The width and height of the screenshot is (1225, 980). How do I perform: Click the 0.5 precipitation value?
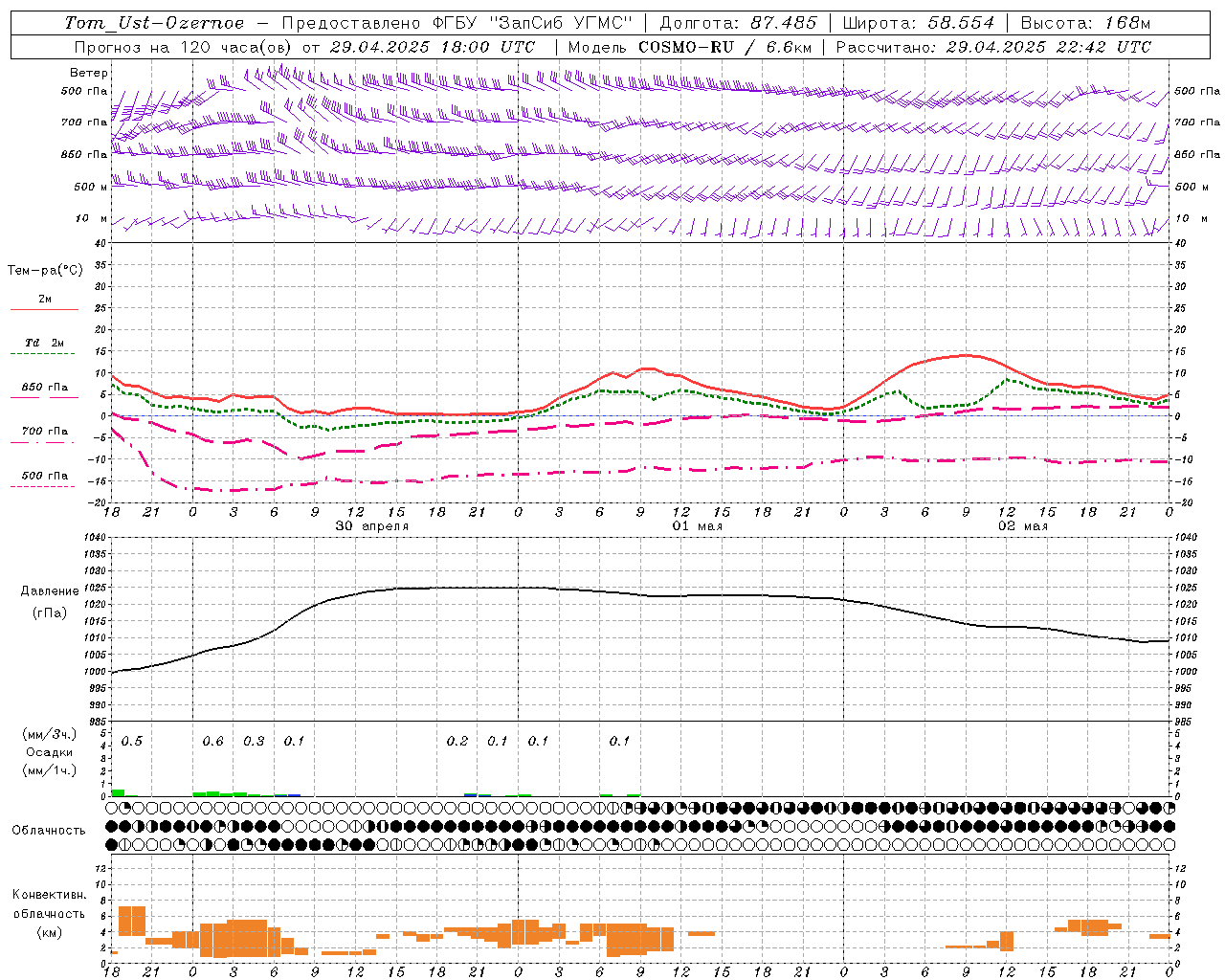click(x=132, y=741)
